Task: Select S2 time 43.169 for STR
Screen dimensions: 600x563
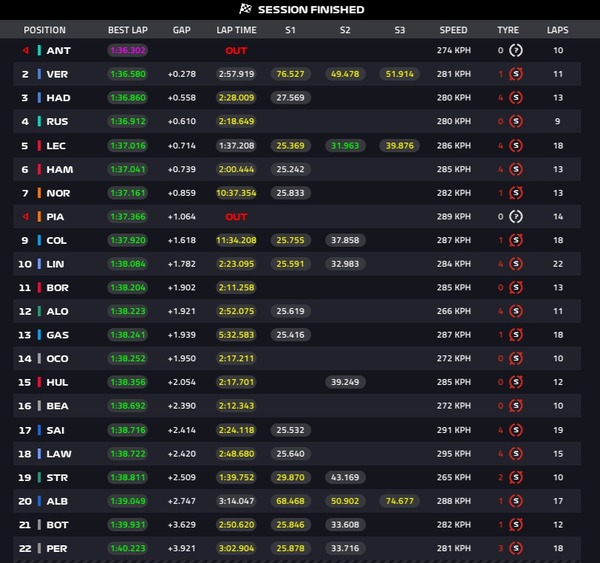Action: point(345,477)
